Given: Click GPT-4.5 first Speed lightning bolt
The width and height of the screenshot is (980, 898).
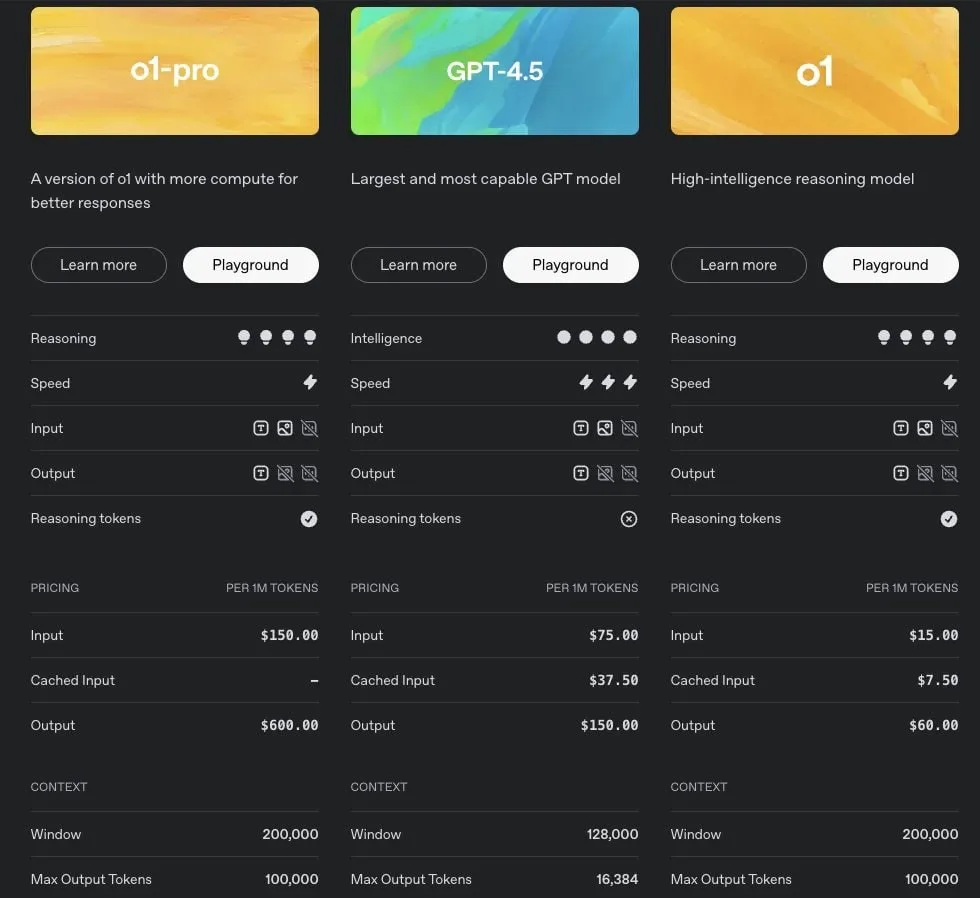Looking at the screenshot, I should click(x=586, y=382).
